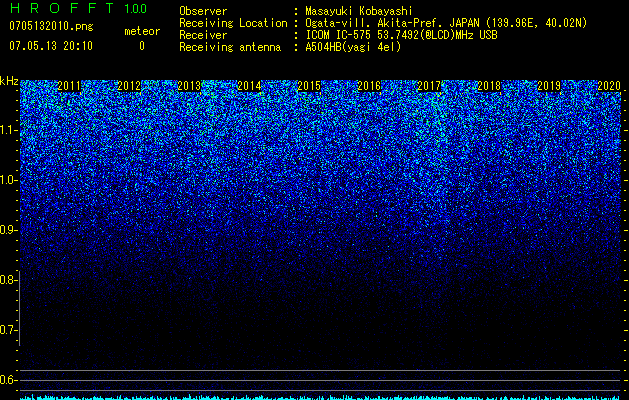Click the Receiving antenna field label
Screen dimensions: 629x400
coord(230,47)
